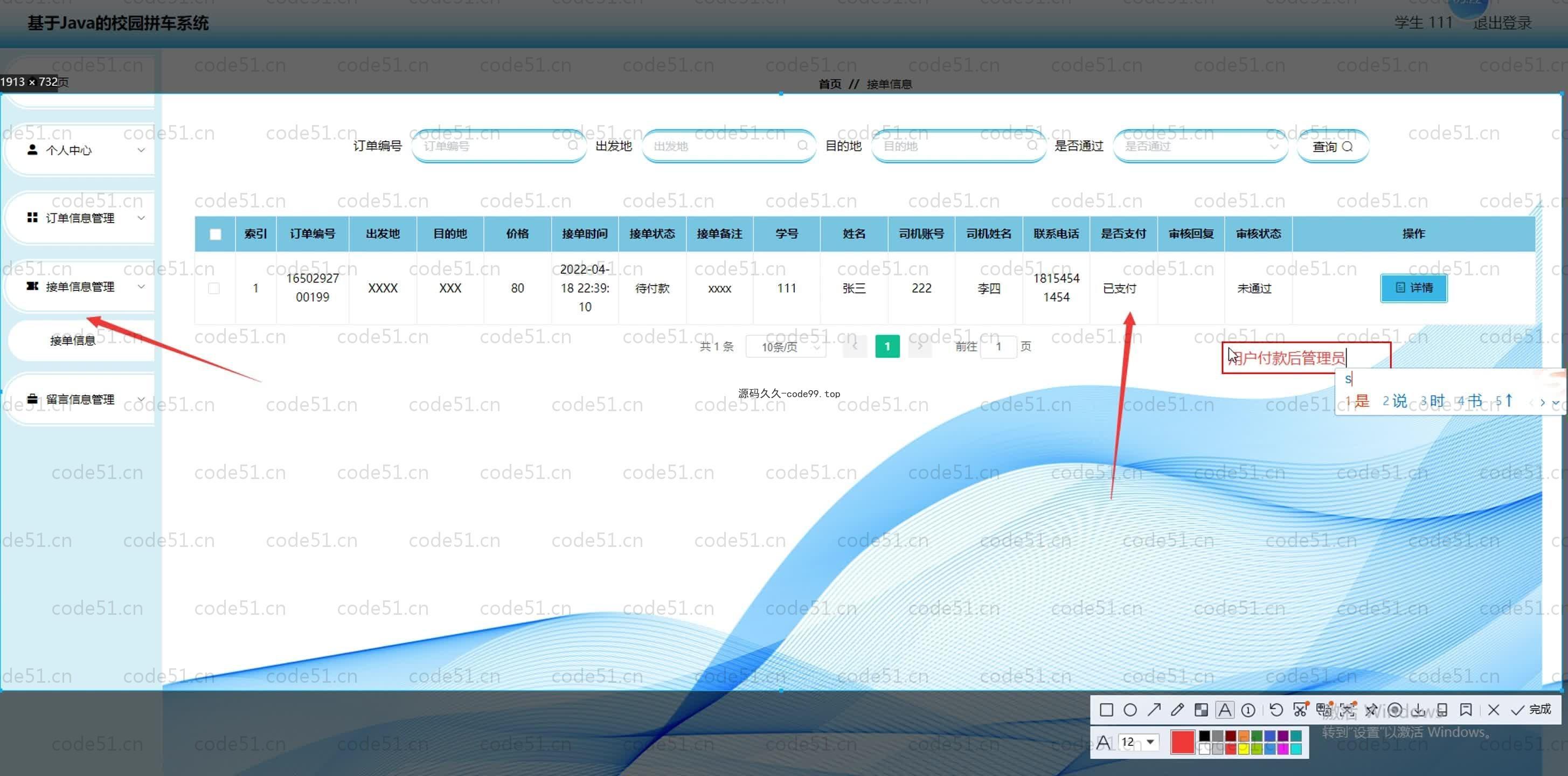The height and width of the screenshot is (776, 1568).
Task: Click the 查询 search button
Action: (1333, 146)
